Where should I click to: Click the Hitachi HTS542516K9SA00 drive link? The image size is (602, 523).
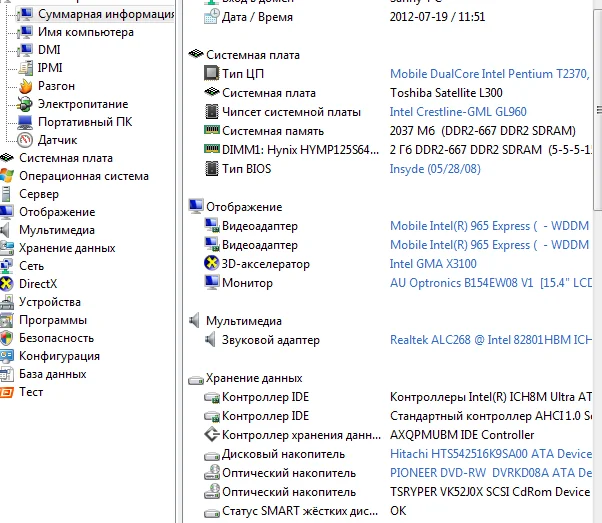(x=491, y=454)
